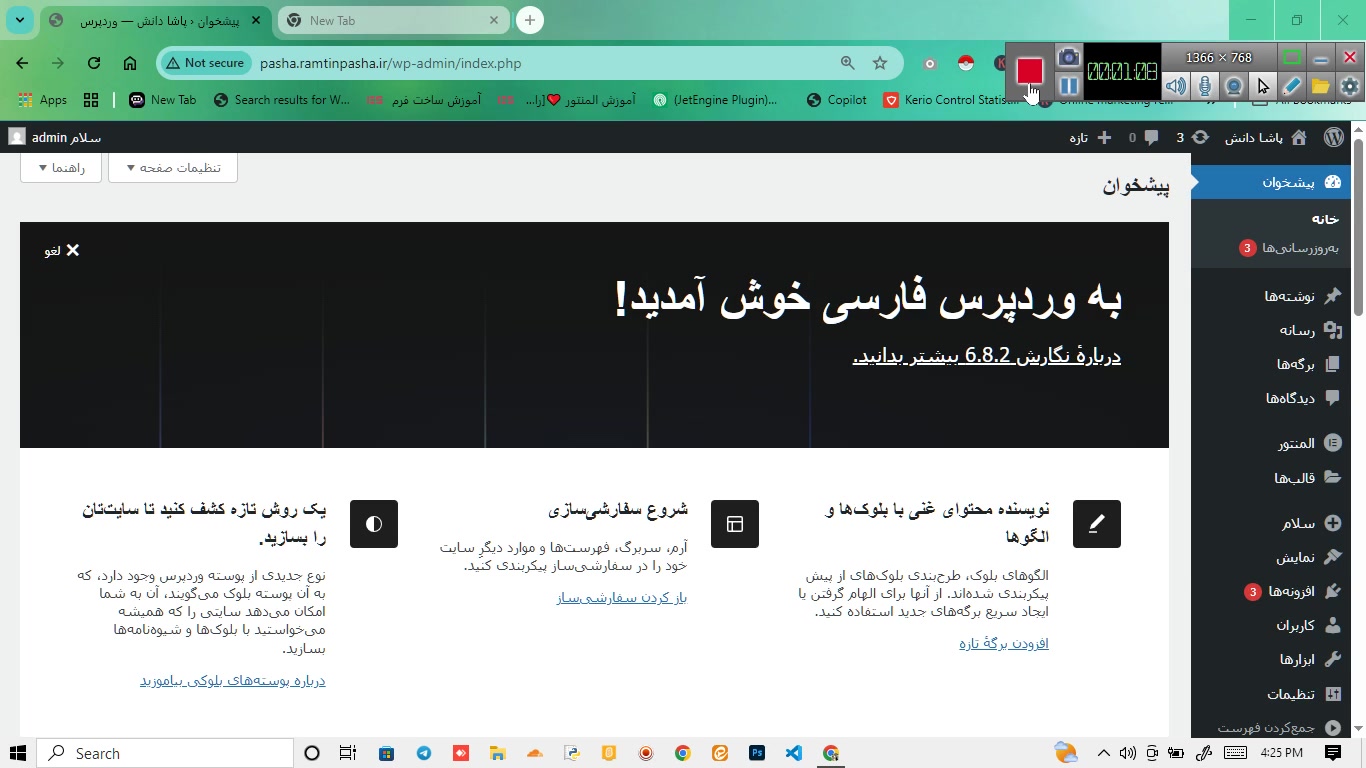Click the باز کردن سفارشی‌ساز link
The image size is (1366, 768).
tap(622, 597)
